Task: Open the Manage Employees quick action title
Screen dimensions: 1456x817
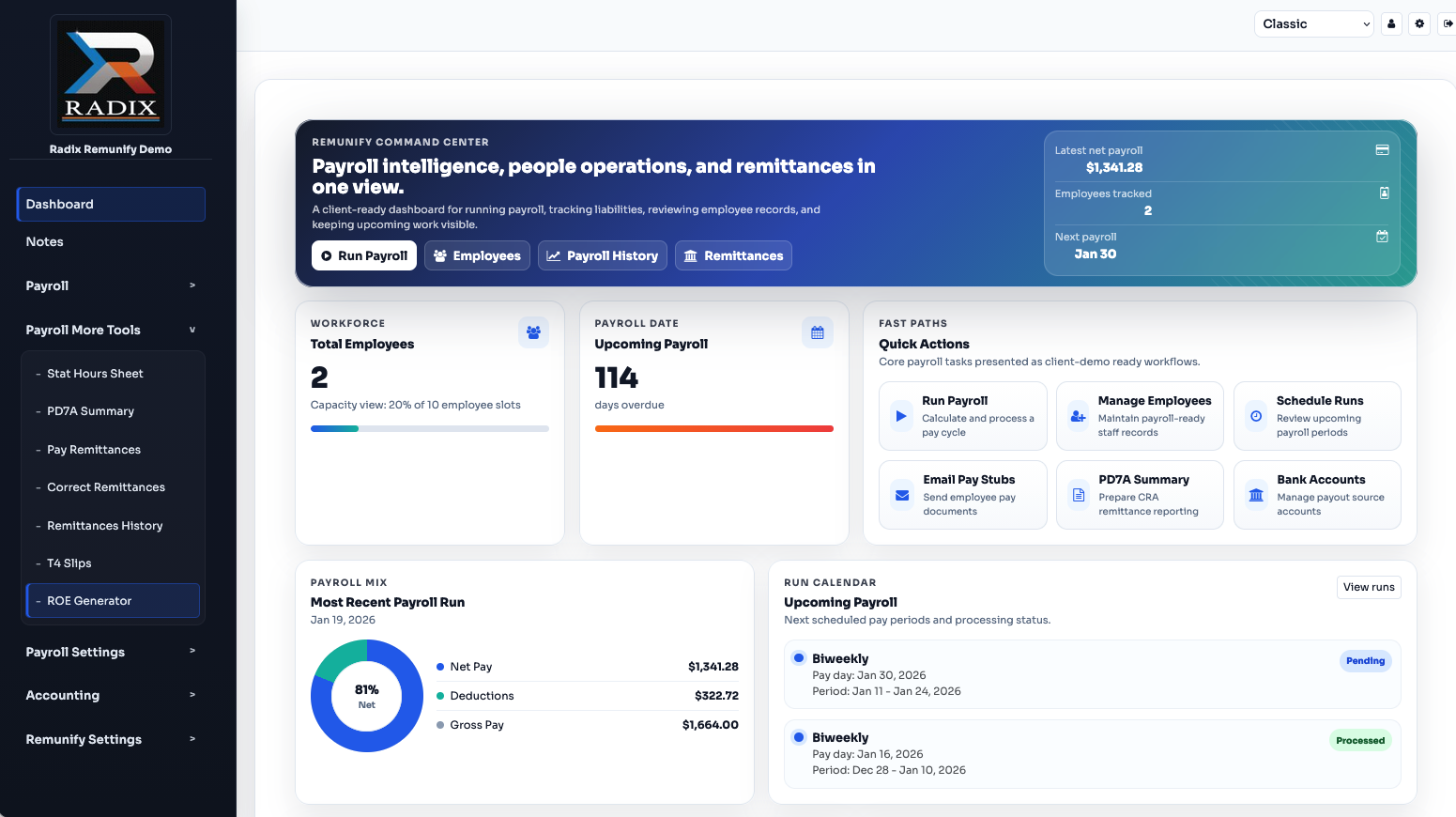Action: coord(1155,401)
